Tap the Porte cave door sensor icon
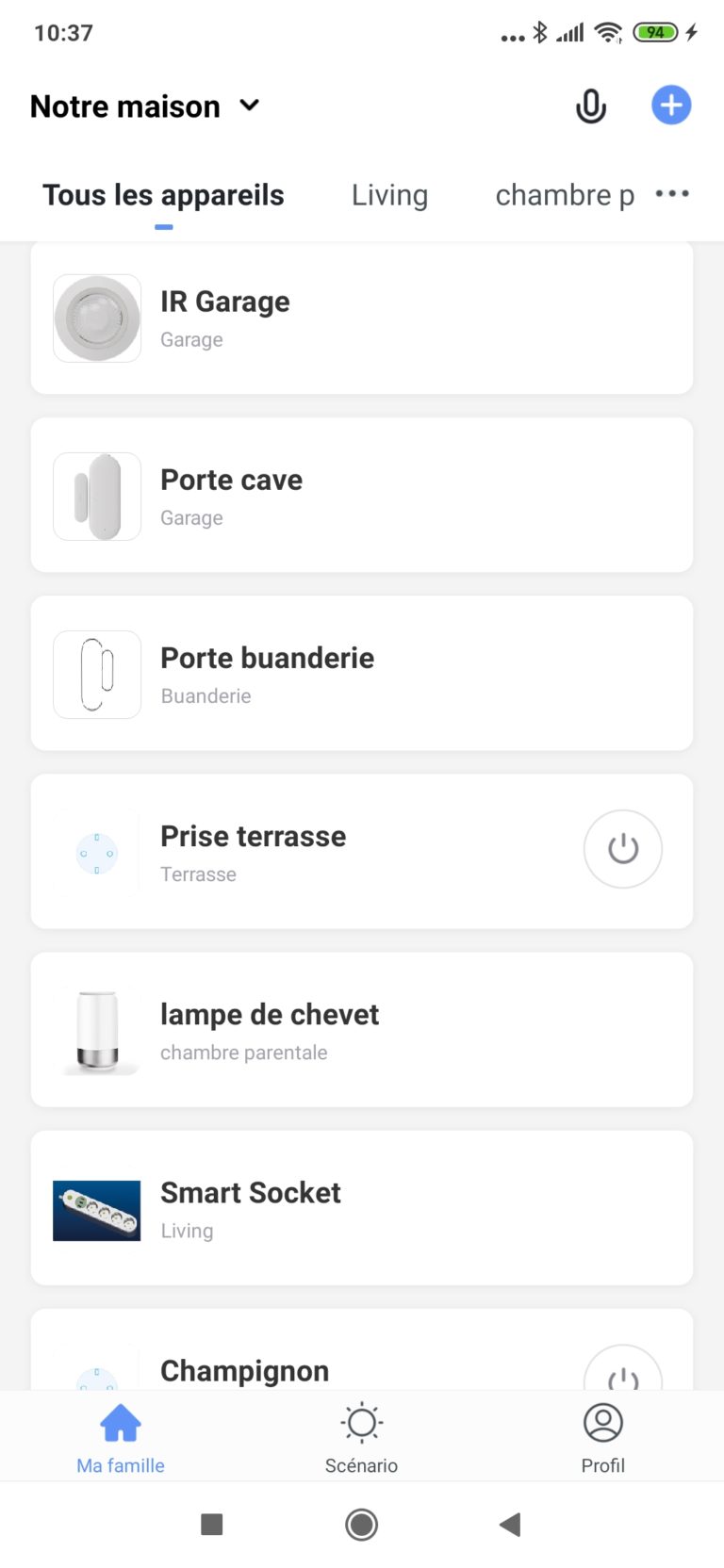724x1568 pixels. coord(97,497)
